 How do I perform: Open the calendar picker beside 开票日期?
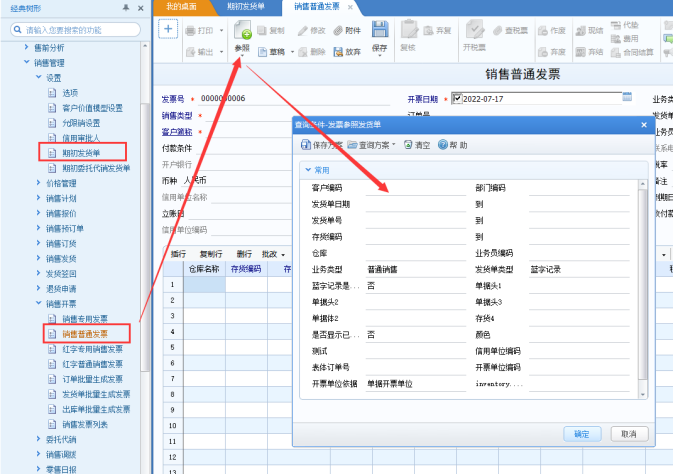point(627,97)
